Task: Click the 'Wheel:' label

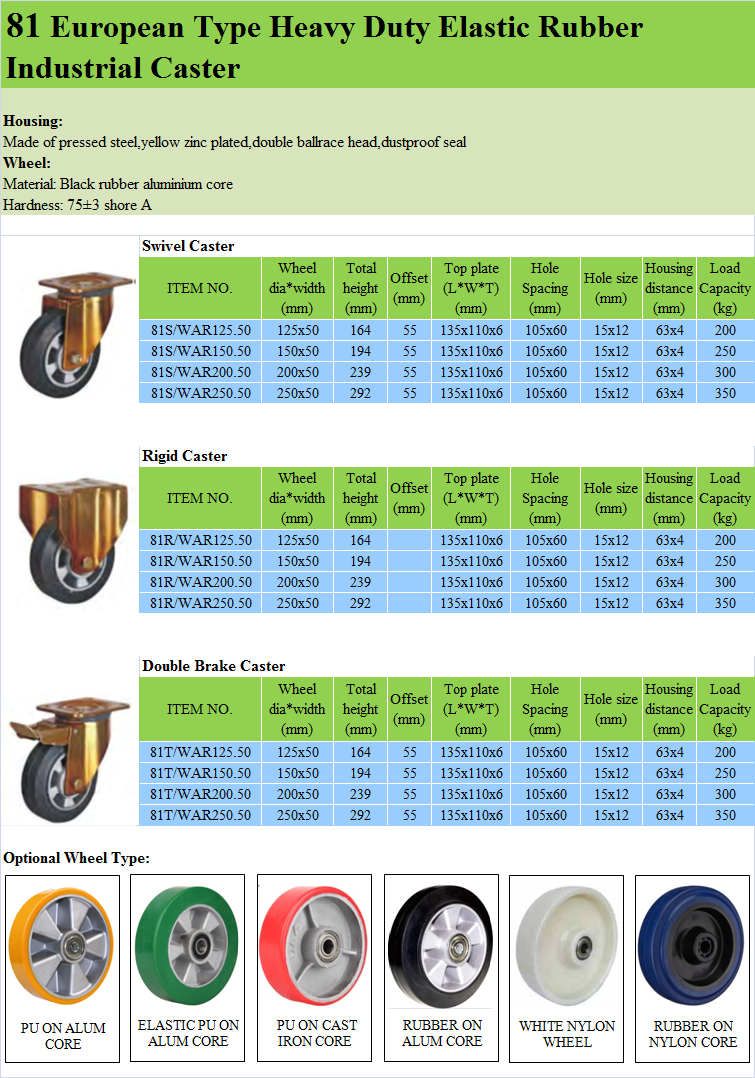Action: coord(27,163)
